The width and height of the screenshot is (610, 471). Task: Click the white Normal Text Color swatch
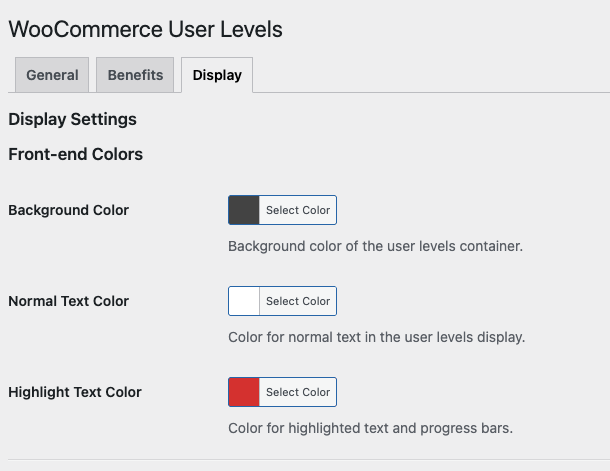coord(244,301)
